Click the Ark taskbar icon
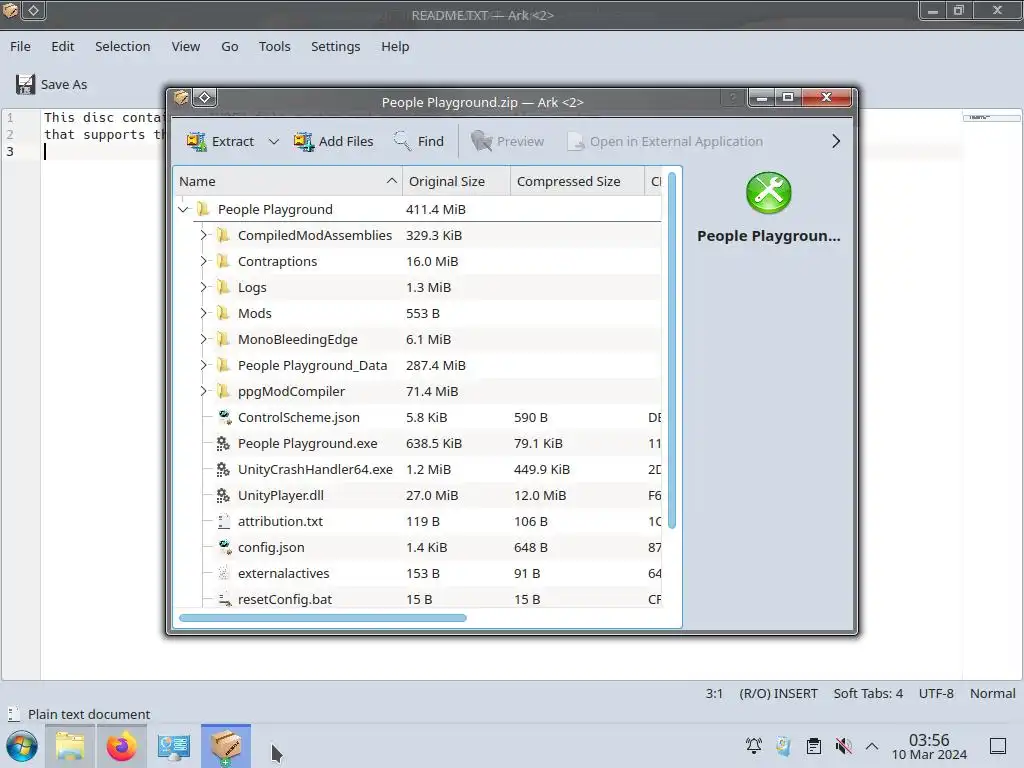Image resolution: width=1024 pixels, height=768 pixels. [x=226, y=746]
